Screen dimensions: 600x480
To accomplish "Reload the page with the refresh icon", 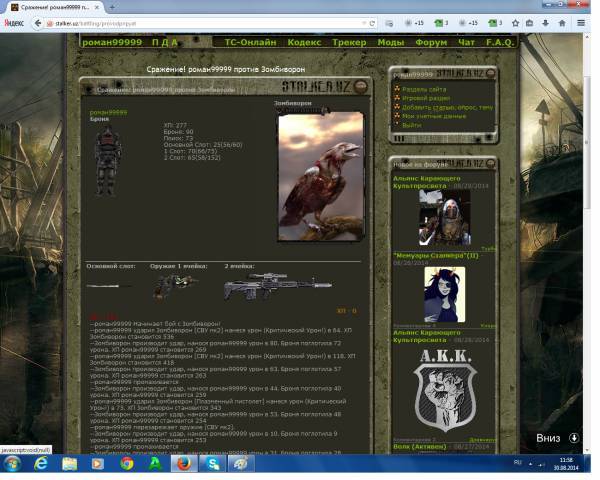I will point(372,23).
